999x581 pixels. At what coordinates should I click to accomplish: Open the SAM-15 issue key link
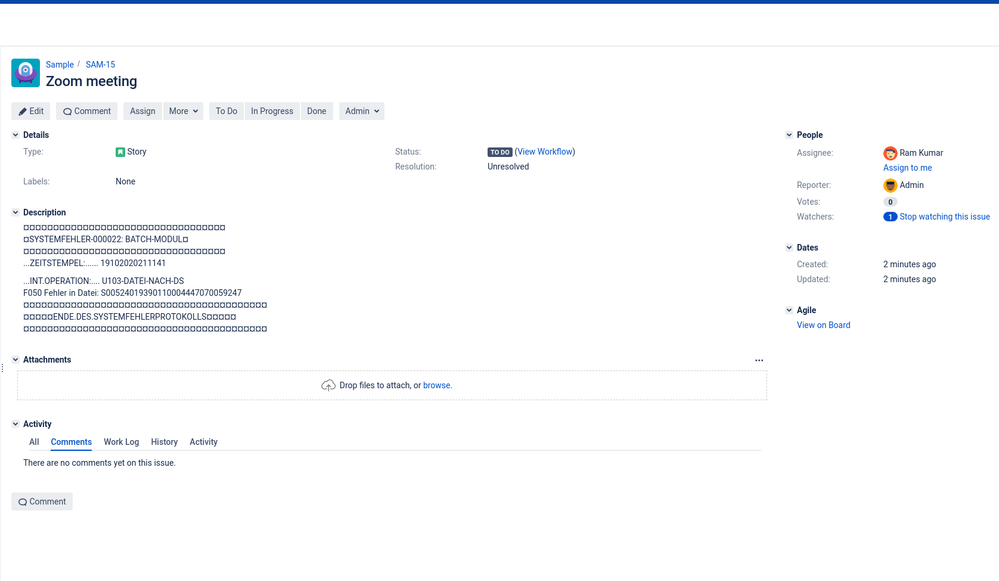[101, 64]
